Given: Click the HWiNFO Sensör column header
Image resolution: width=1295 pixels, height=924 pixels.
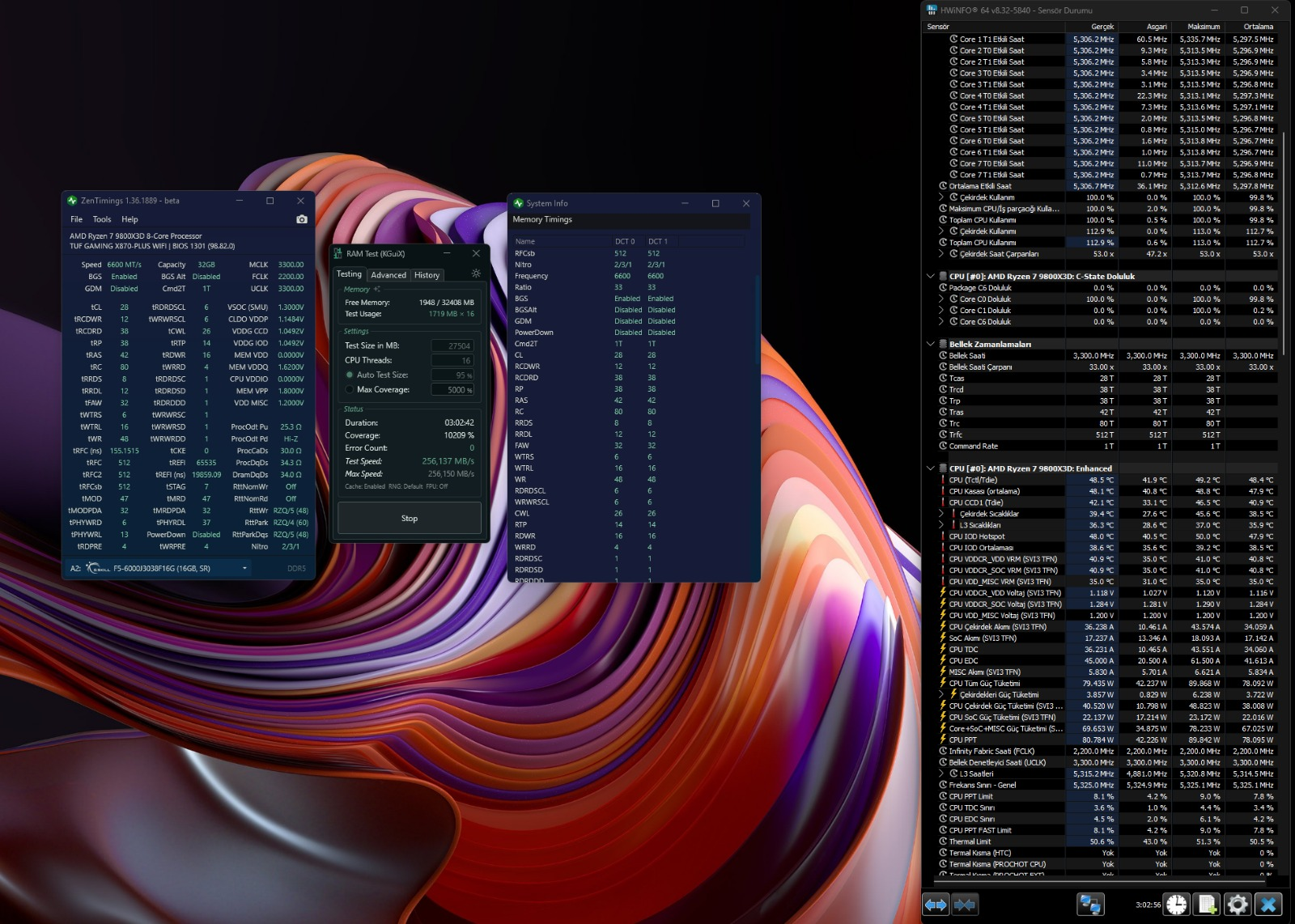Looking at the screenshot, I should coord(994,27).
